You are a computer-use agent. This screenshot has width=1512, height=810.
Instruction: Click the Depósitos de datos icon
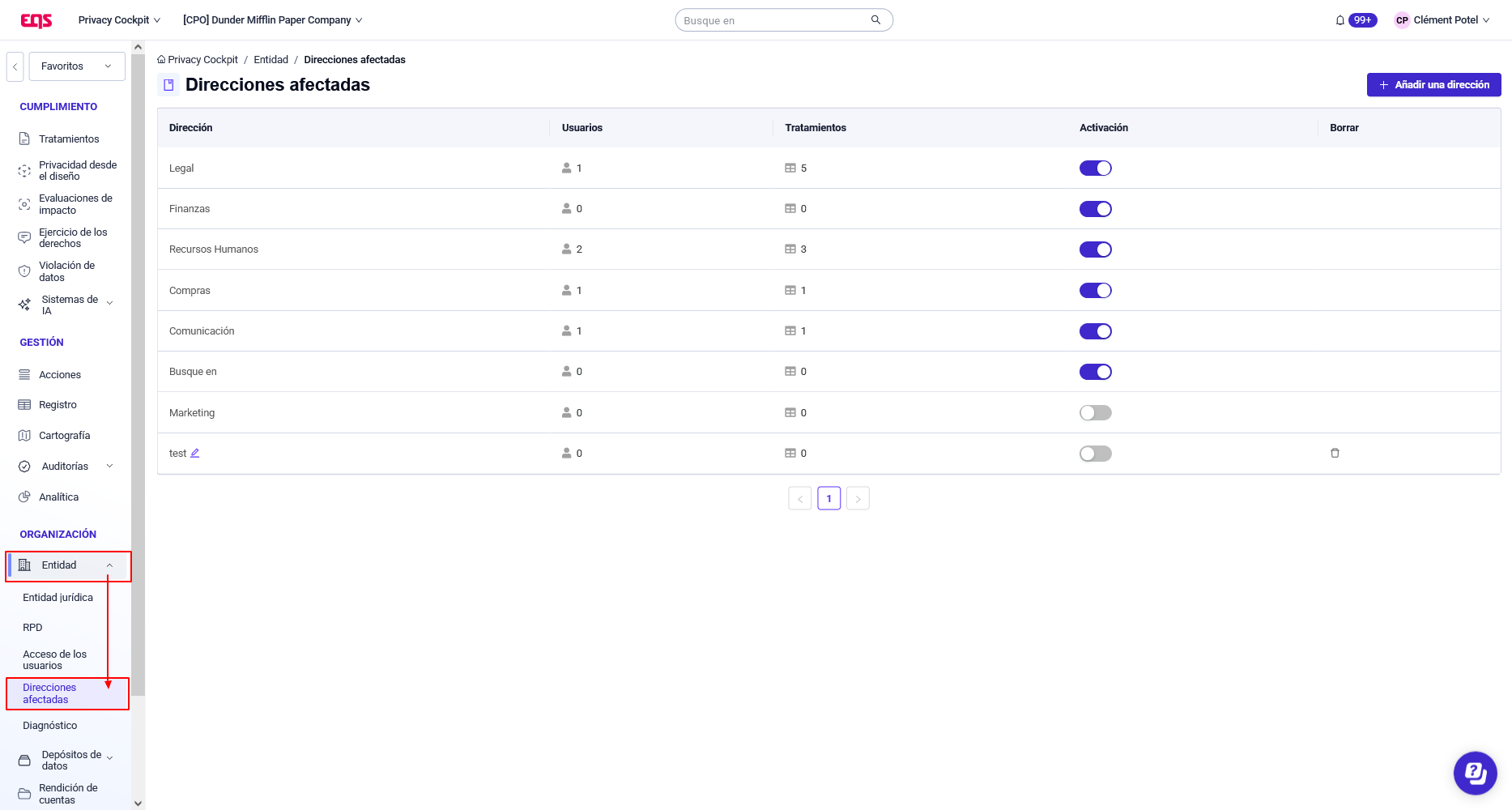coord(24,761)
